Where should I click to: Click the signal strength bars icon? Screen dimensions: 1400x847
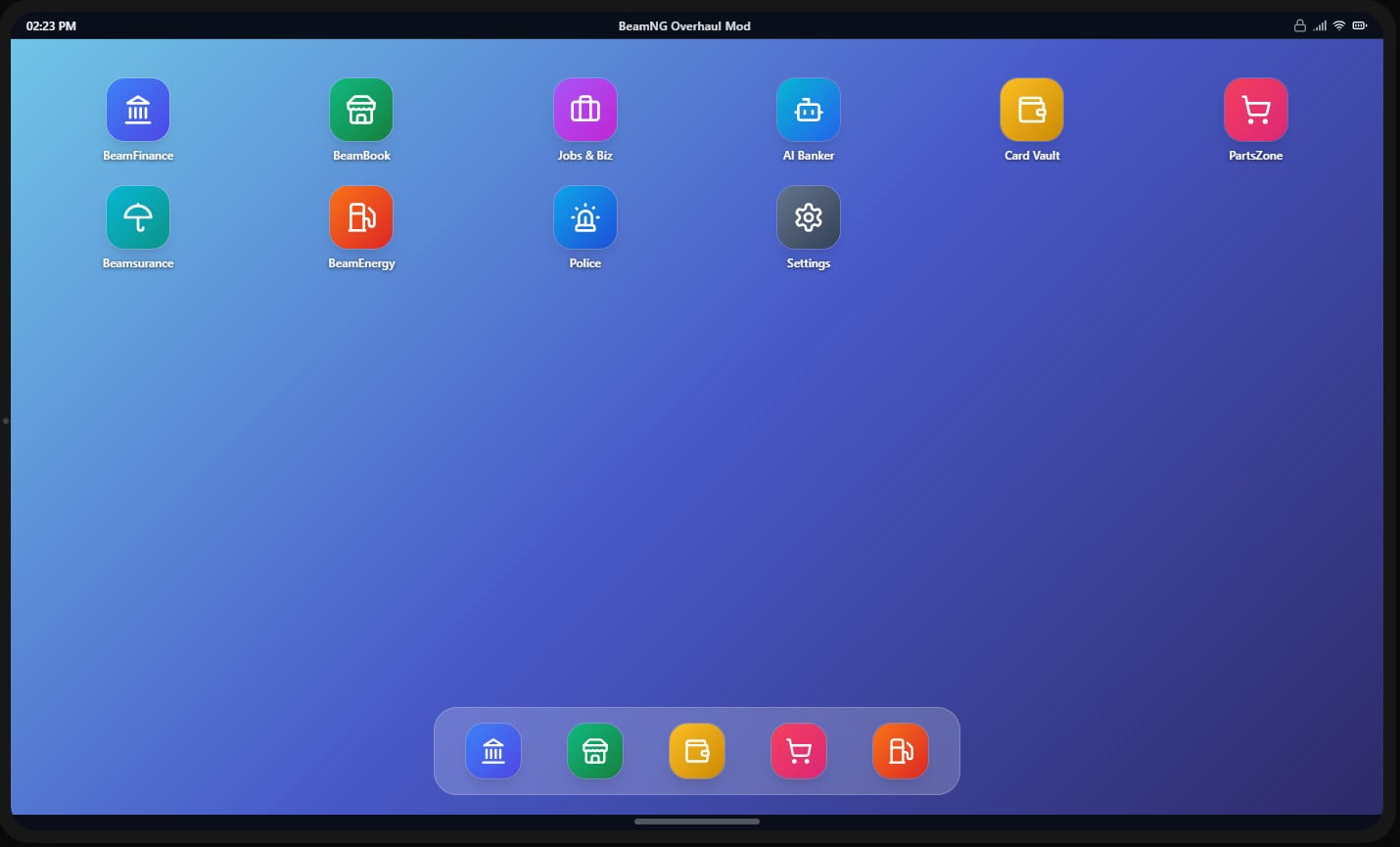pyautogui.click(x=1320, y=25)
